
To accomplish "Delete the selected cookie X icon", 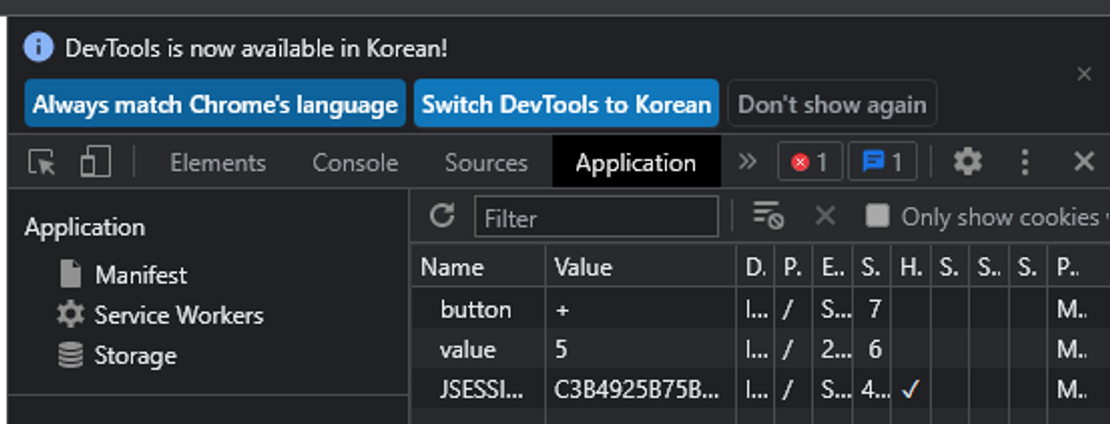I will pos(825,215).
